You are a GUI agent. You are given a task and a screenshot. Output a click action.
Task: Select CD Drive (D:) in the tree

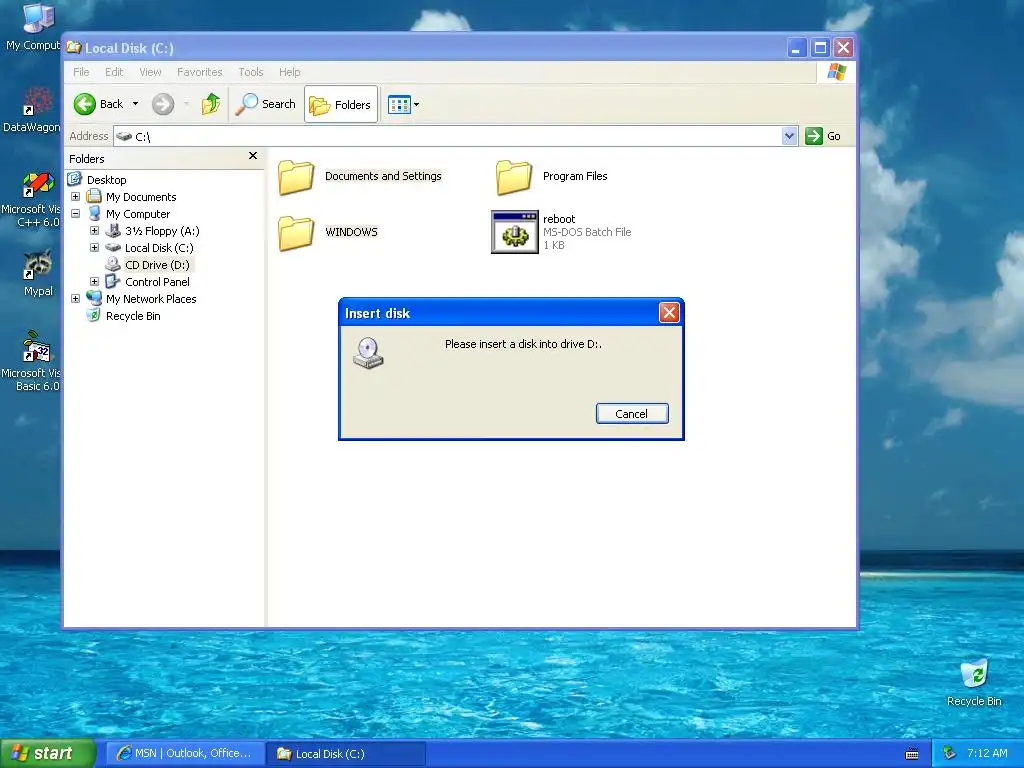coord(157,265)
